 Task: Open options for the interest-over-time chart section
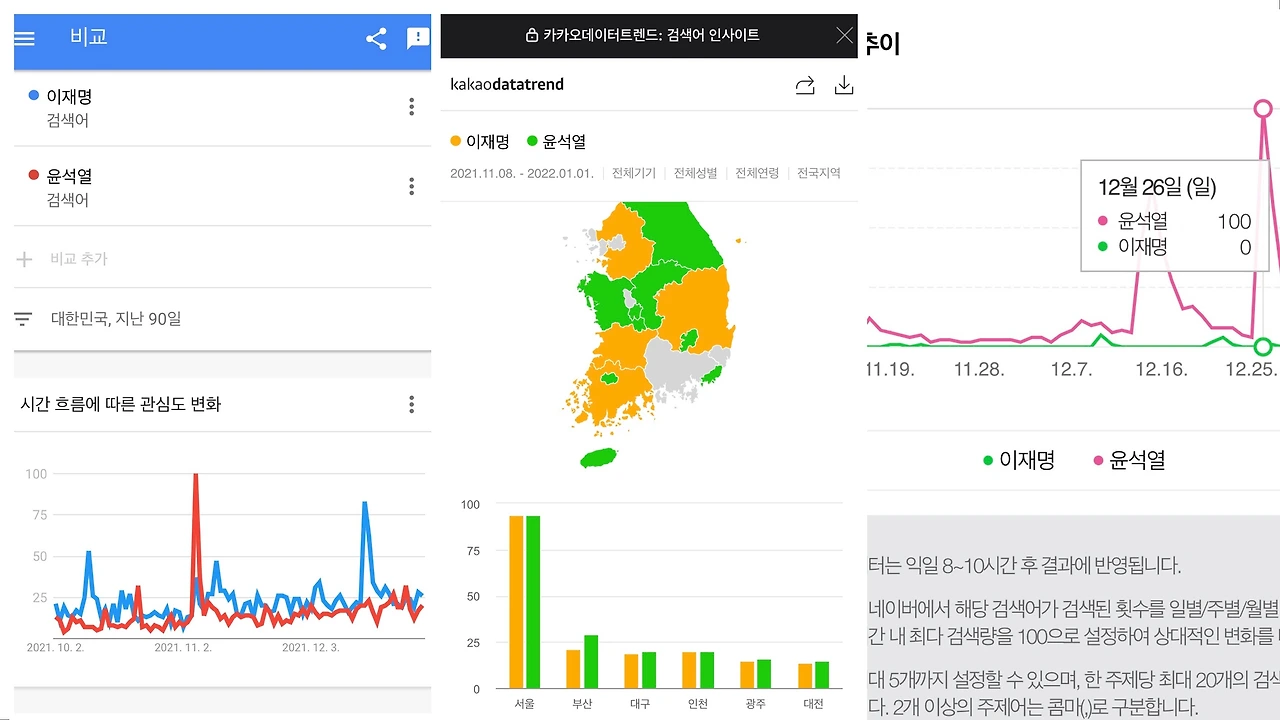point(411,404)
